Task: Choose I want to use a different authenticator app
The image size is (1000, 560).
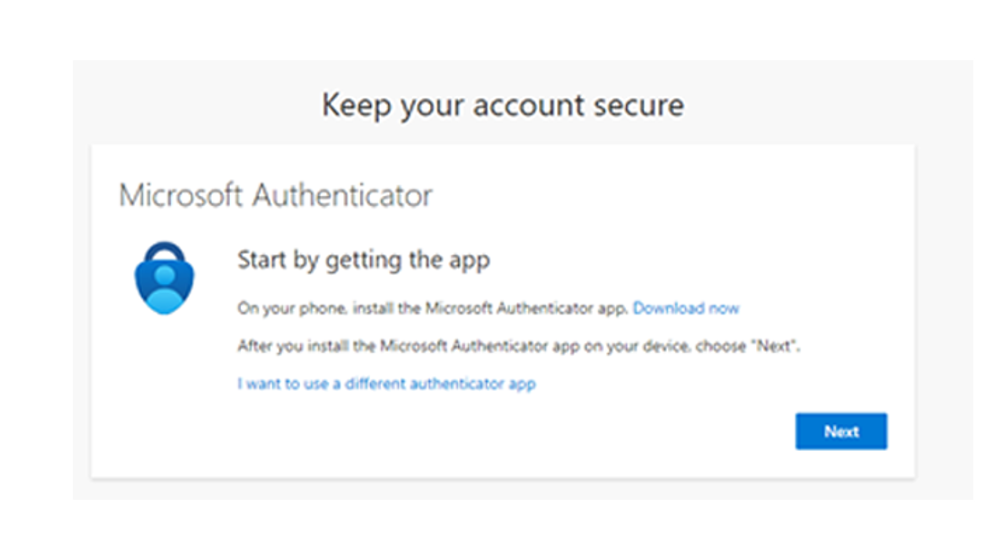Action: pos(386,384)
